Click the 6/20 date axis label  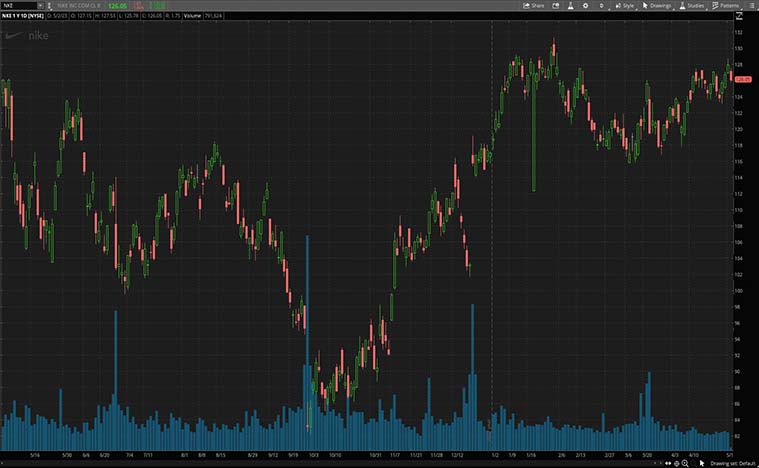coord(104,455)
